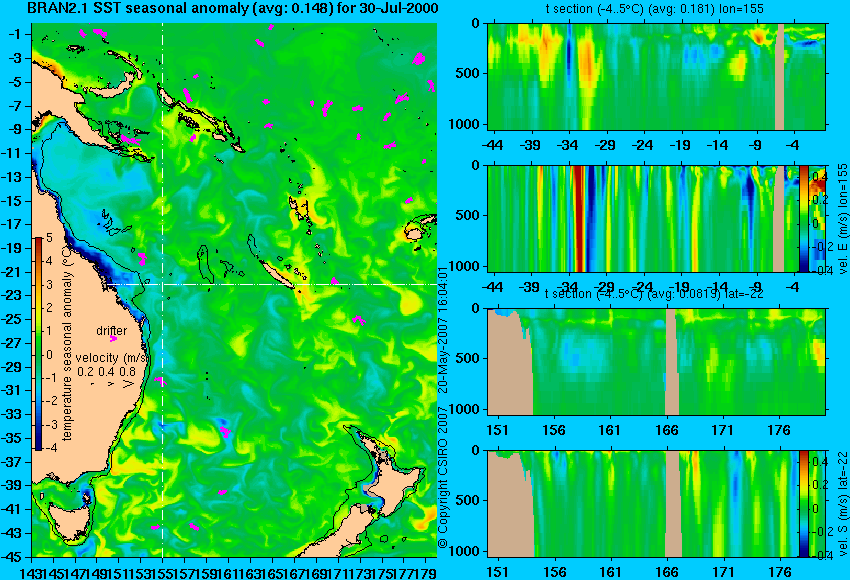Click the 'velocity (m/s)' legend text

pos(112,358)
